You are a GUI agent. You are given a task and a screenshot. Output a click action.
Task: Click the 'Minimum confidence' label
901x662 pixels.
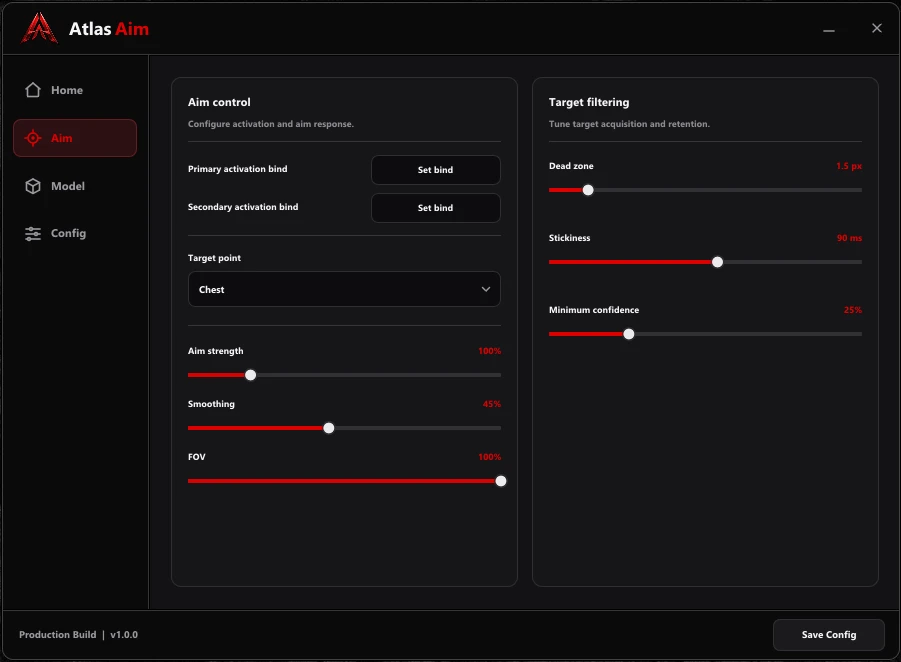point(594,310)
